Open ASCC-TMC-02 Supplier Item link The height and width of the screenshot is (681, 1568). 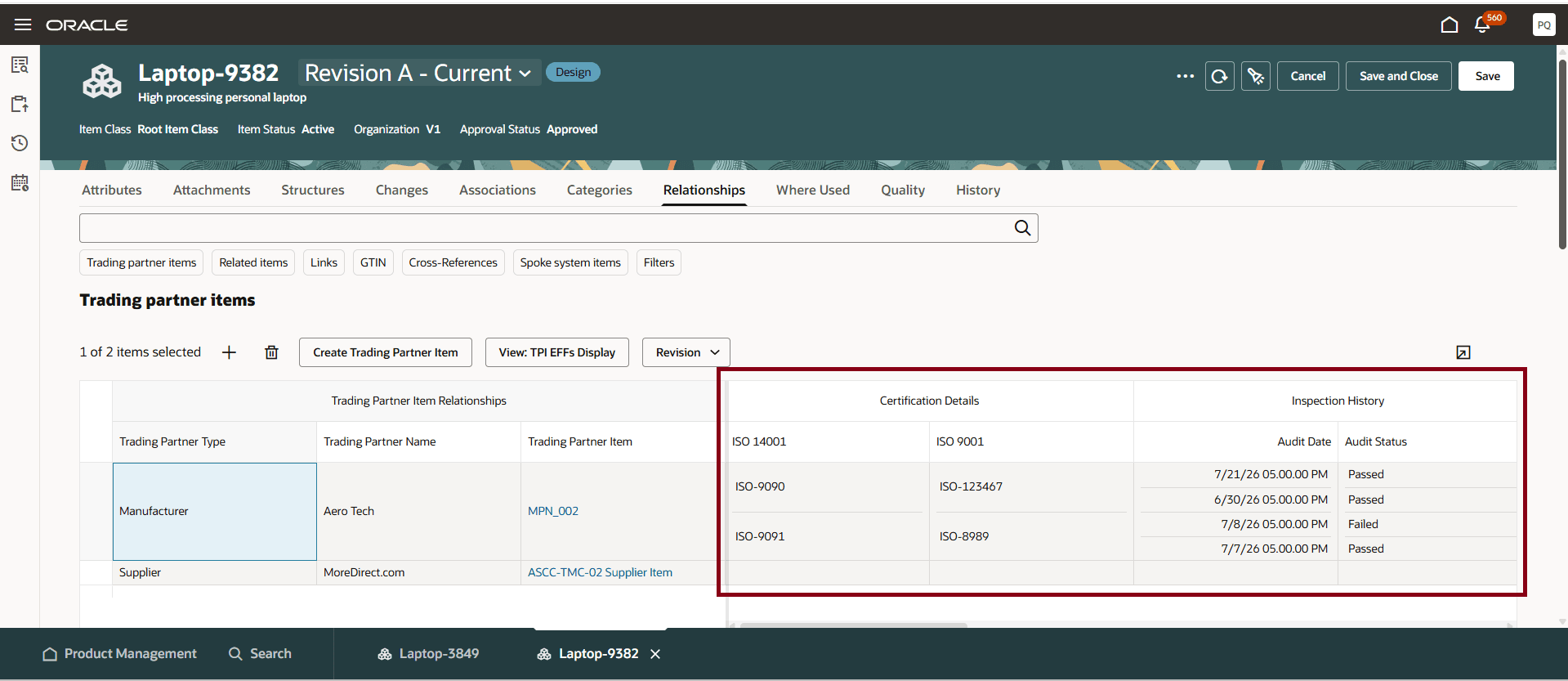tap(601, 572)
